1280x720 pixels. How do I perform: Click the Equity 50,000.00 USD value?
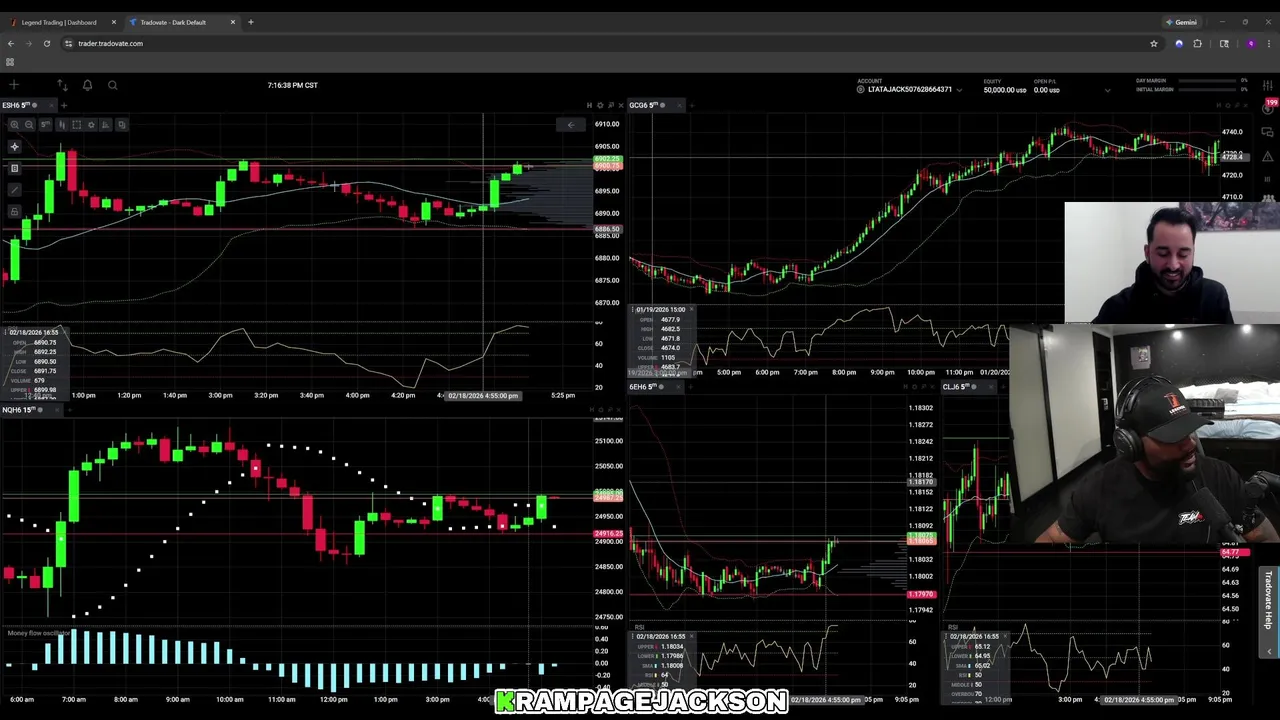1005,90
